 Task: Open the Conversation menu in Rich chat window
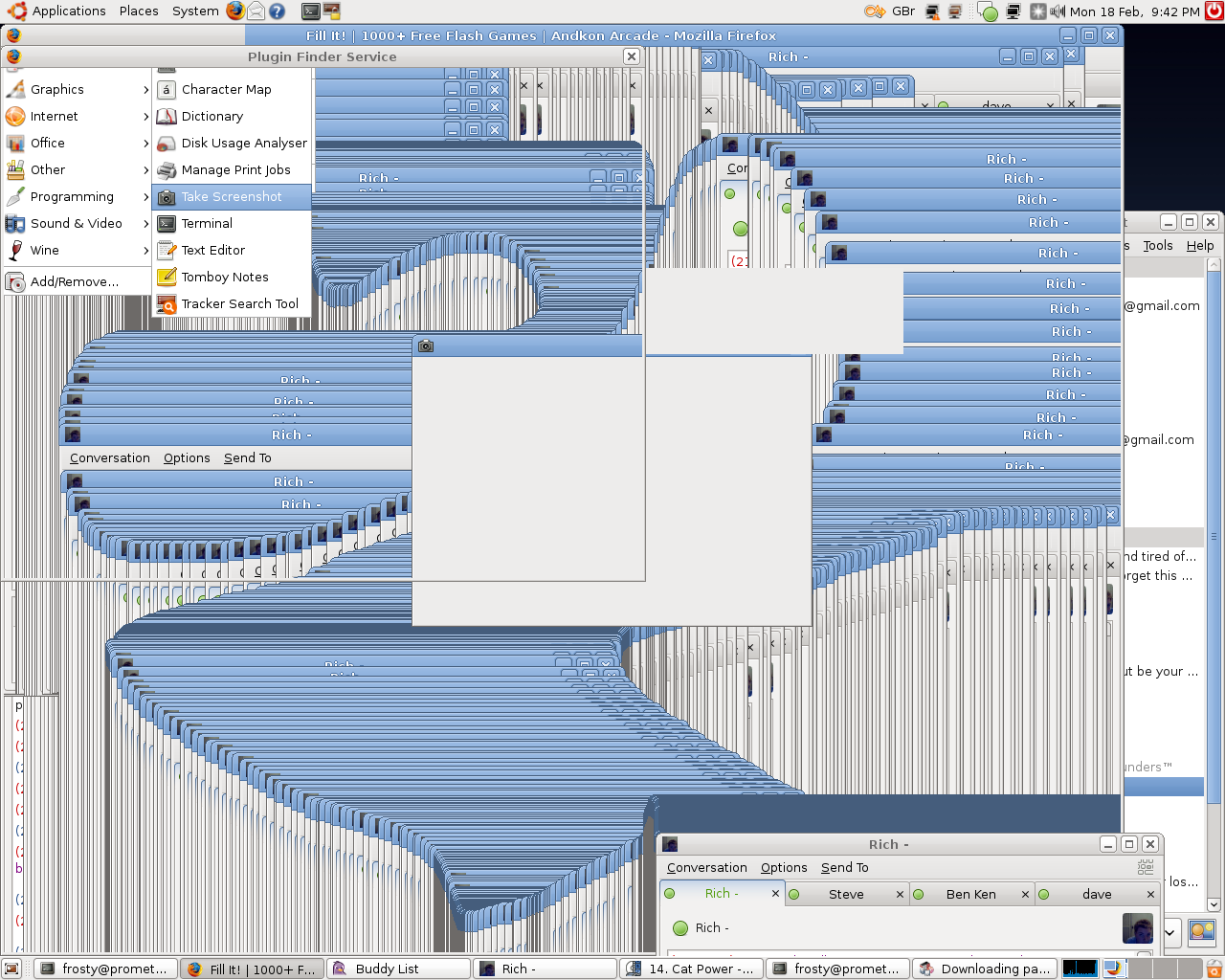(x=706, y=867)
